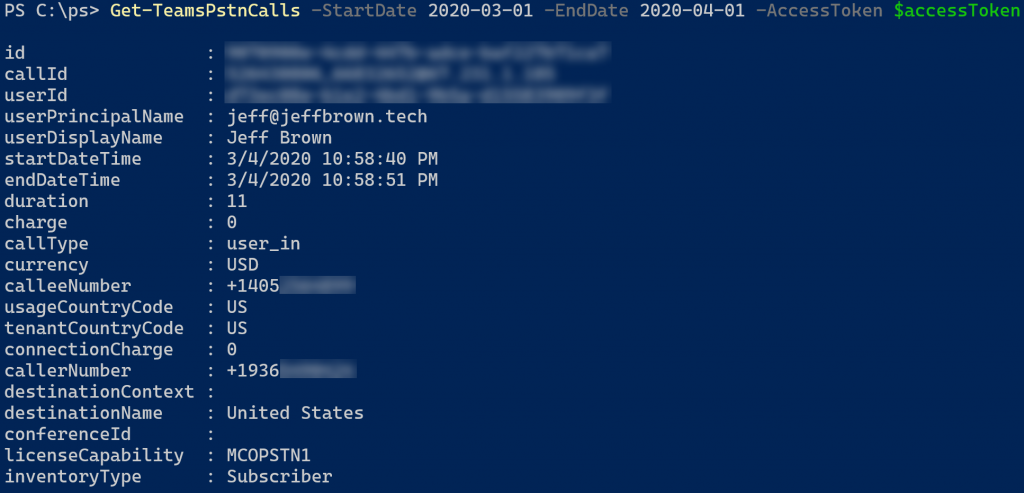
Task: Click the startDateTime value
Action: (x=332, y=159)
